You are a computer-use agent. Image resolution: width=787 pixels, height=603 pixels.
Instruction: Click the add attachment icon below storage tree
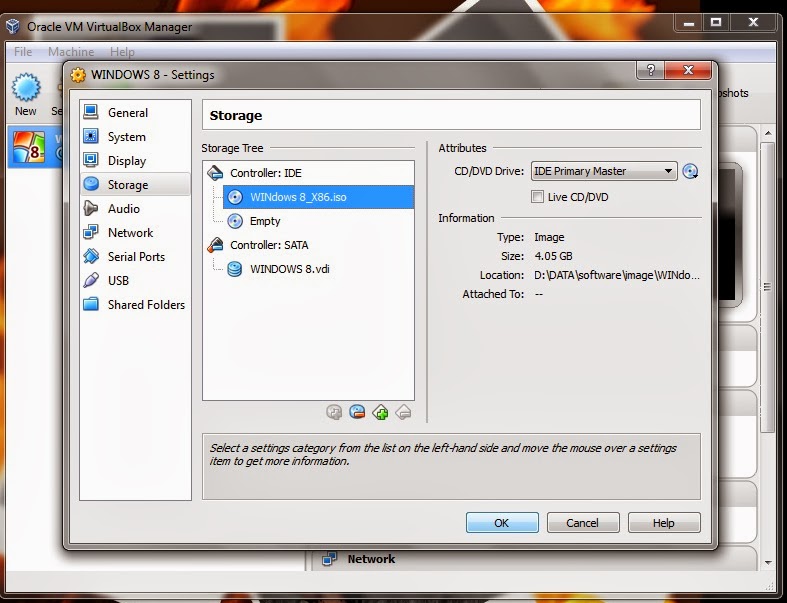point(334,412)
